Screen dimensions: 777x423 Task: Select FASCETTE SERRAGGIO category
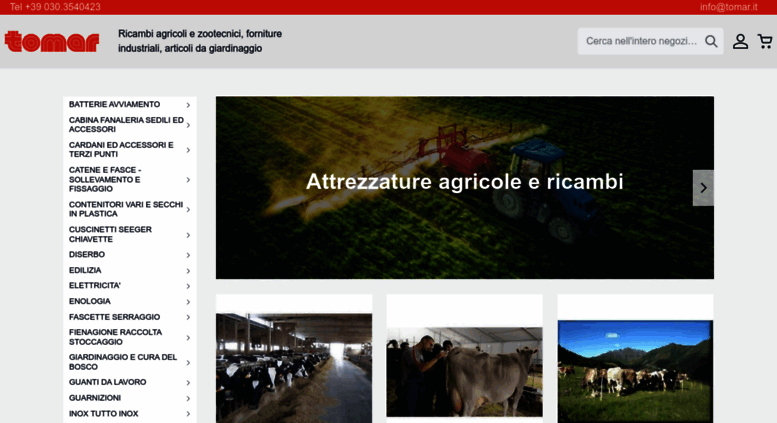pos(114,317)
